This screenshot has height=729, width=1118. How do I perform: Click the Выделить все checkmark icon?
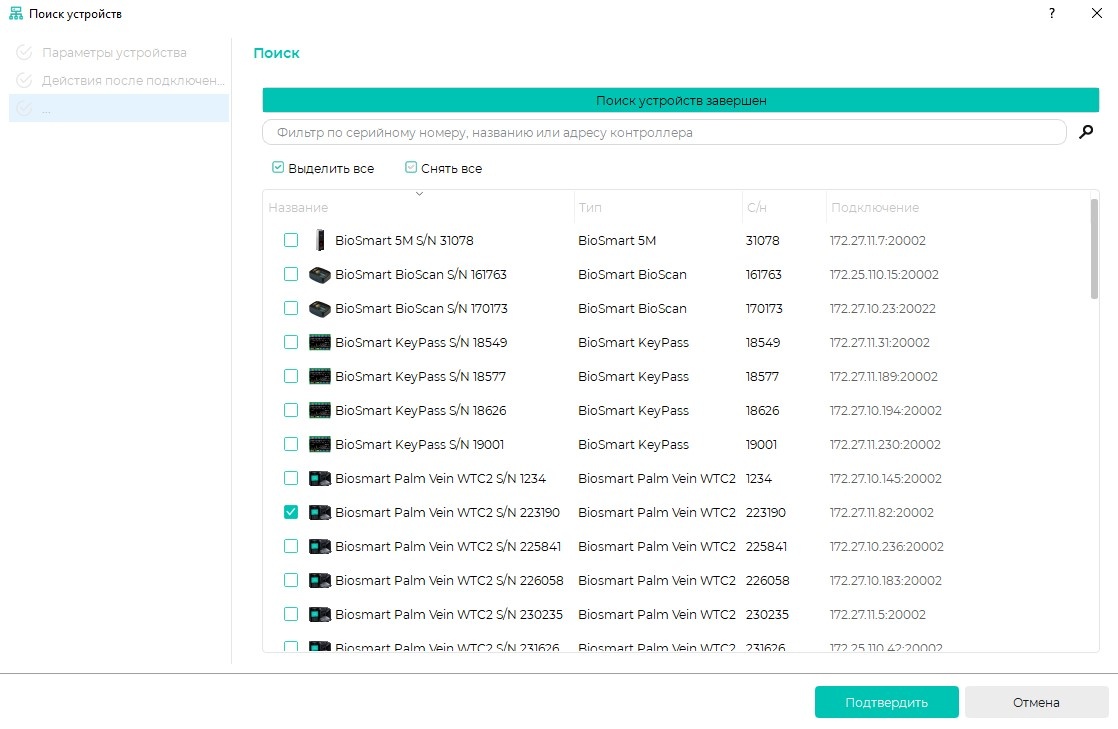point(278,168)
